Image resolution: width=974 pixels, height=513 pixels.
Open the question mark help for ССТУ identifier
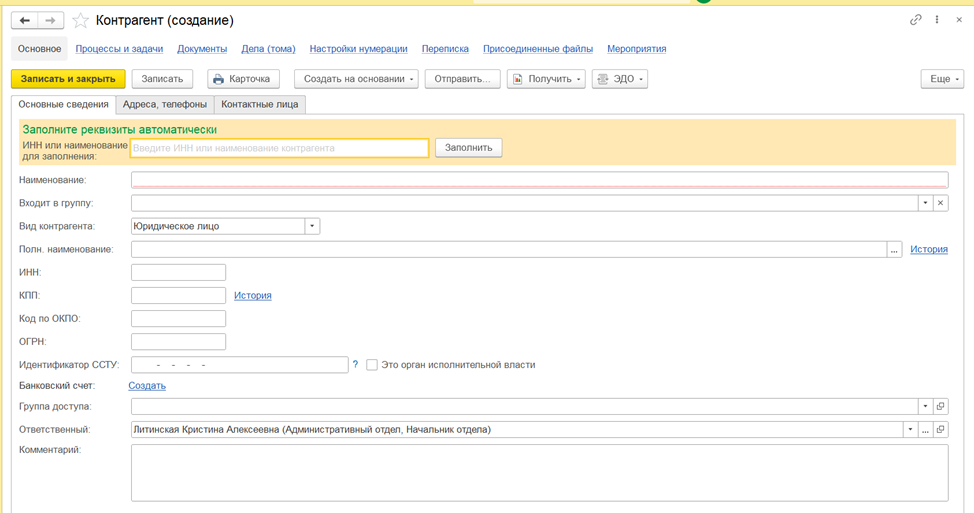tap(355, 365)
